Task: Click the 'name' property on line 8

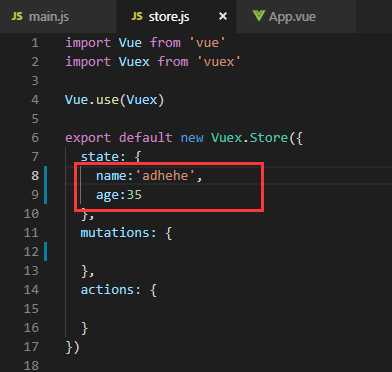Action: point(111,175)
